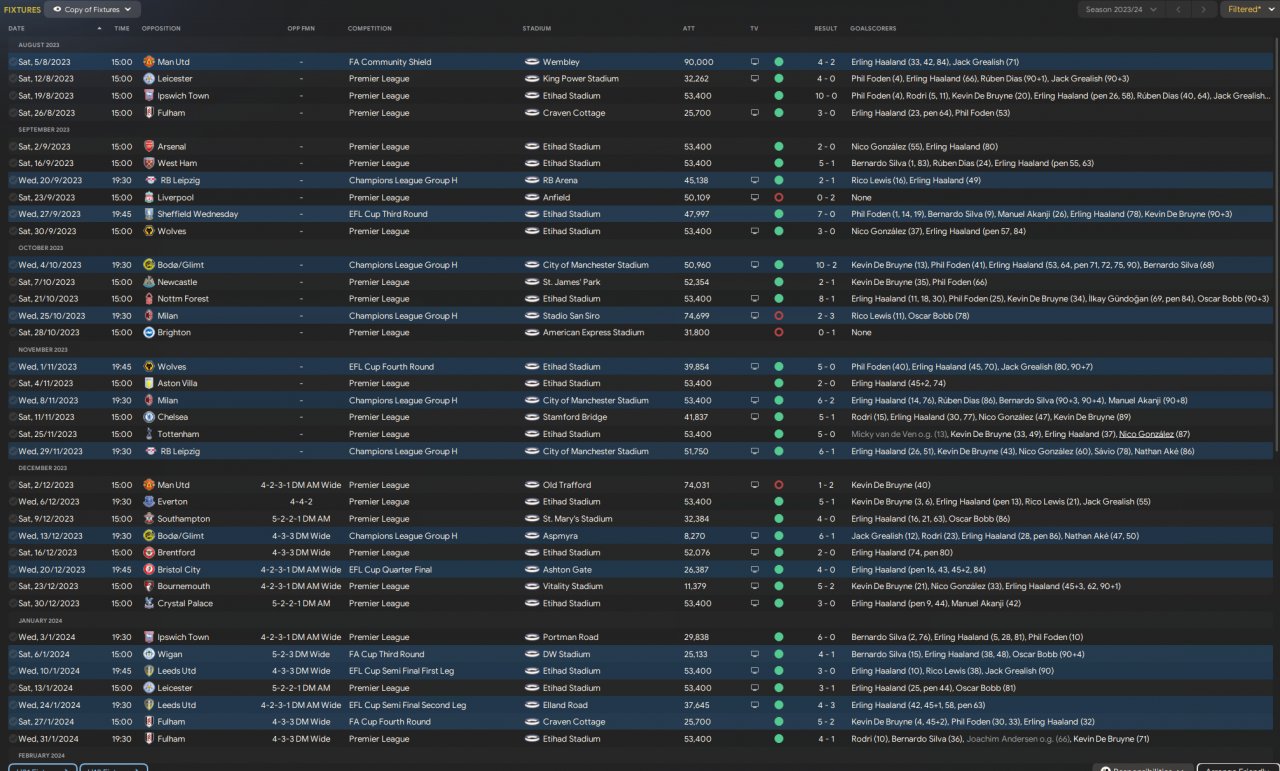Sort by the Att column header
The image size is (1280, 771).
689,28
